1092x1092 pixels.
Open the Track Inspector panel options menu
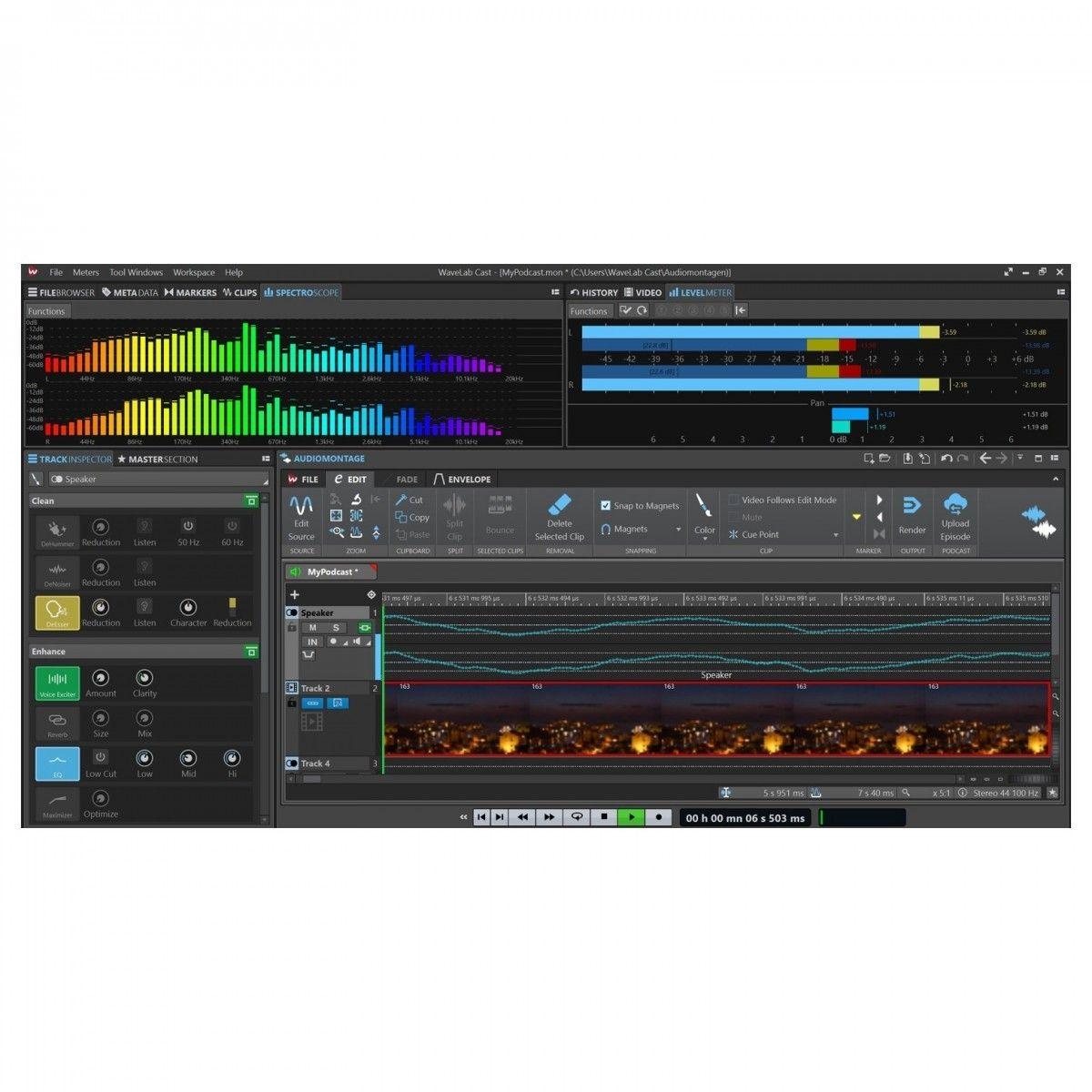pyautogui.click(x=266, y=460)
